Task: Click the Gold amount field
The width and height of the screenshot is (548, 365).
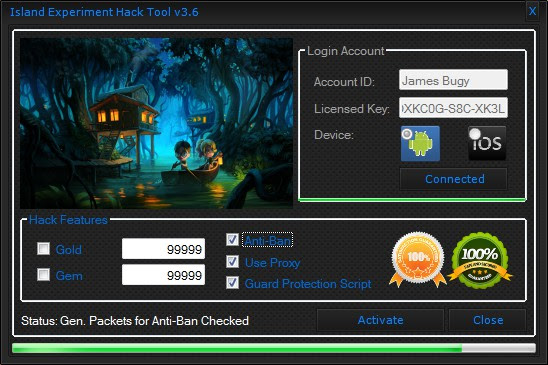Action: tap(163, 249)
